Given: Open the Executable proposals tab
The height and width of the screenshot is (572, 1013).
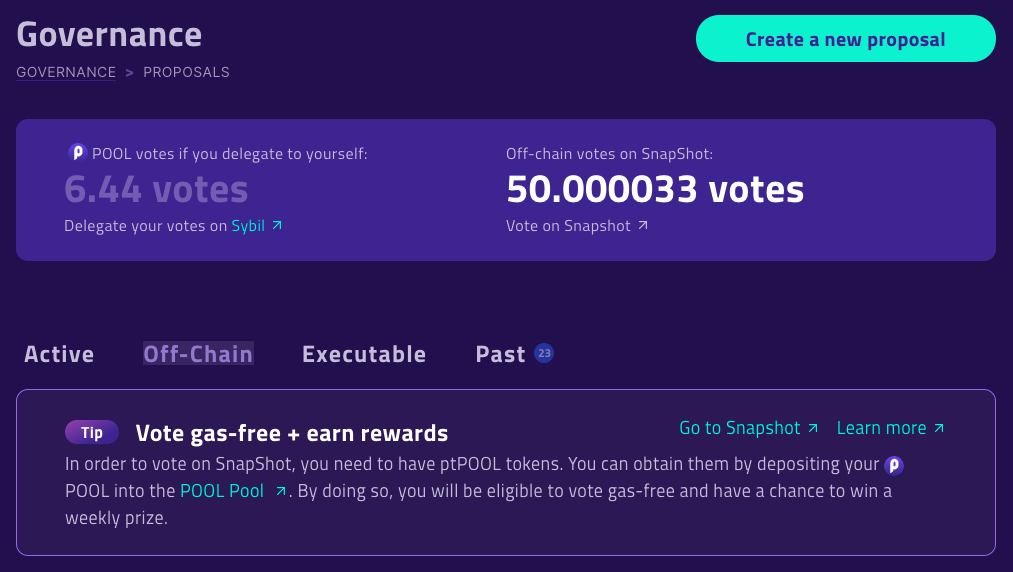Looking at the screenshot, I should 364,354.
